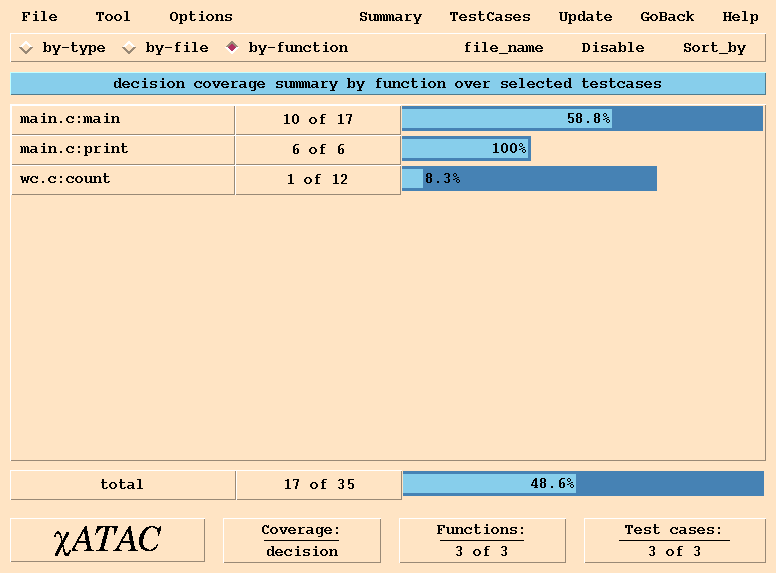Click the 58.8% coverage bar
776x573 pixels.
pos(582,119)
